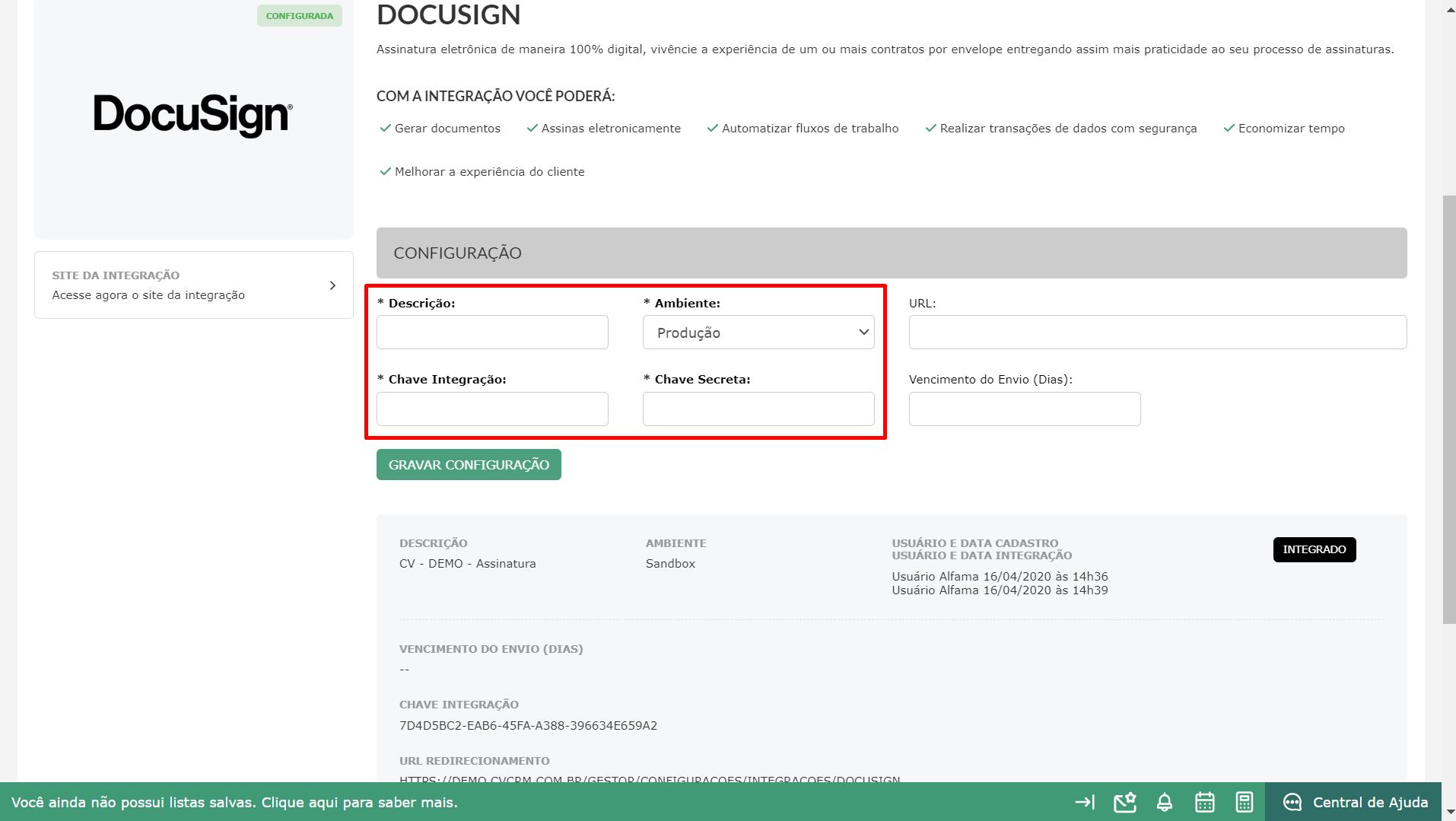
Task: Click the CONFIGURADA status badge
Action: (300, 16)
